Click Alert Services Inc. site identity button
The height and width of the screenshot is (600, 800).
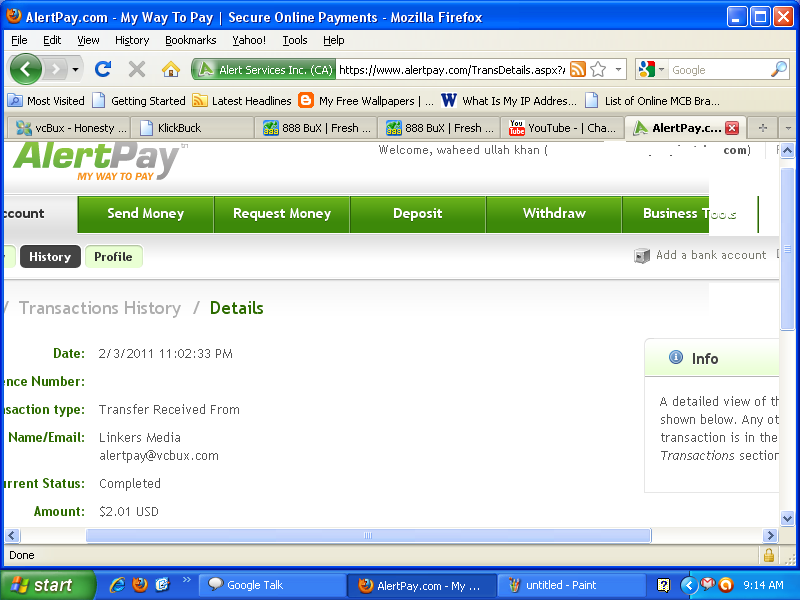click(x=264, y=69)
